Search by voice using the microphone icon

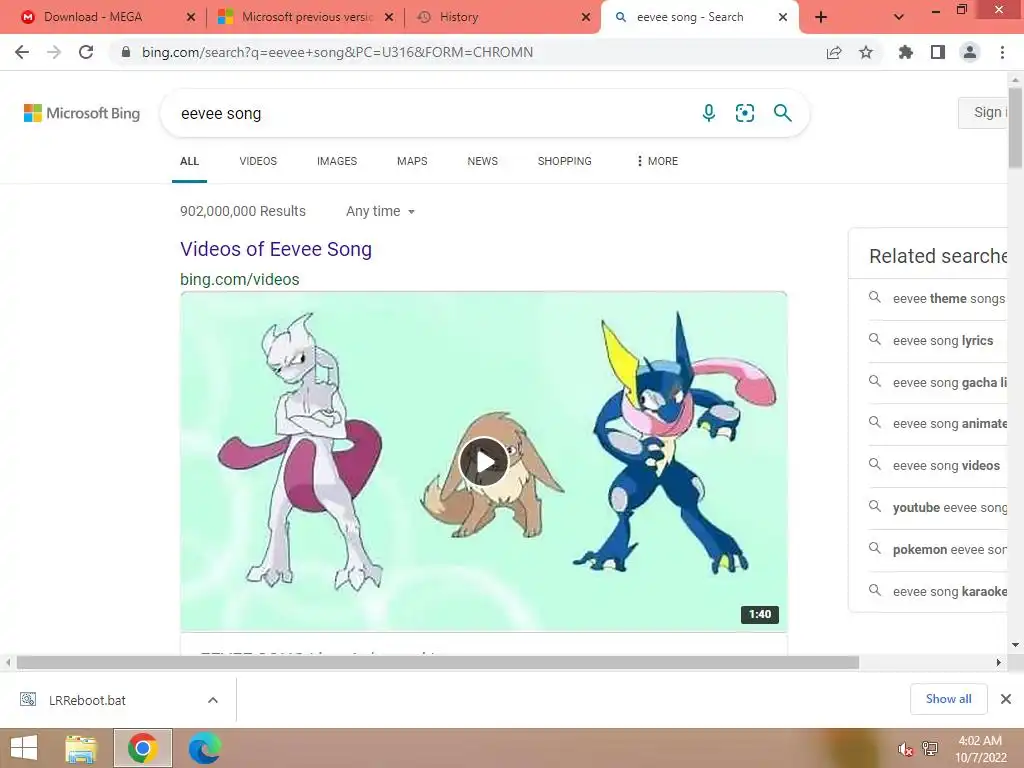click(x=709, y=113)
